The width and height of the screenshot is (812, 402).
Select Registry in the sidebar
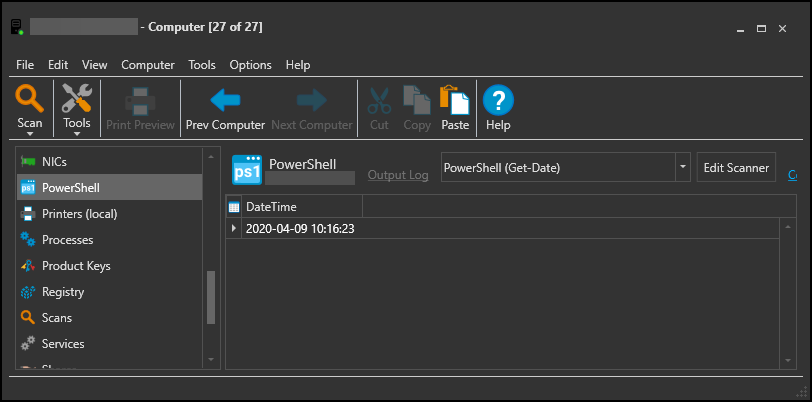click(62, 292)
